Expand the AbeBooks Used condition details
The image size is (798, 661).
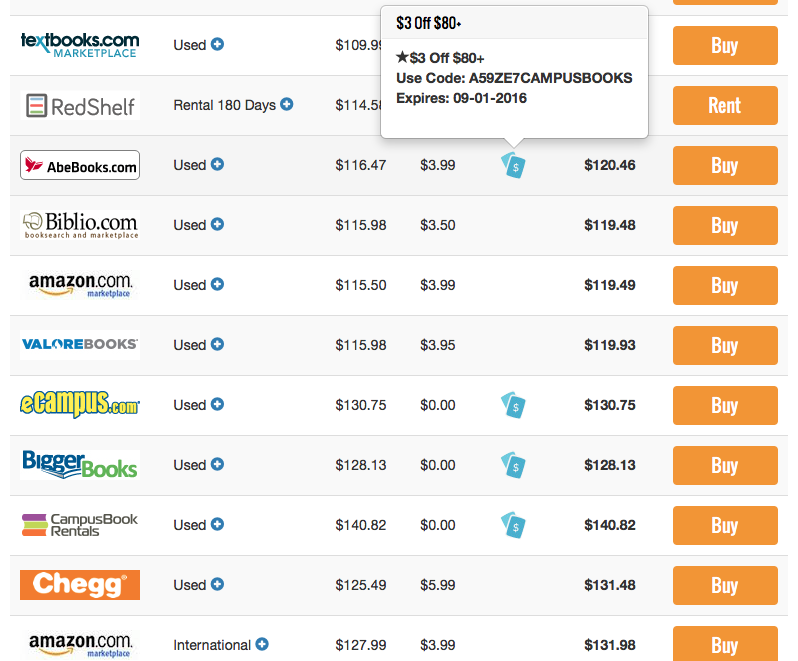(217, 165)
